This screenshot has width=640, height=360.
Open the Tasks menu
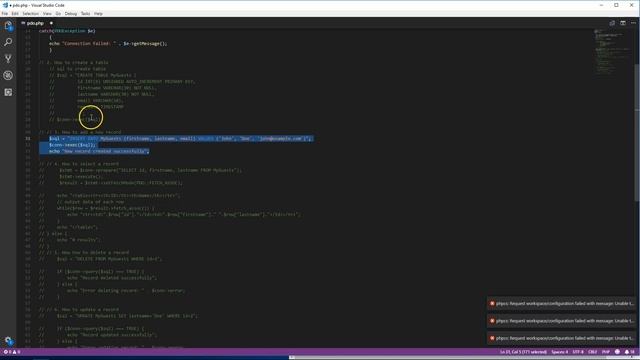pyautogui.click(x=85, y=14)
